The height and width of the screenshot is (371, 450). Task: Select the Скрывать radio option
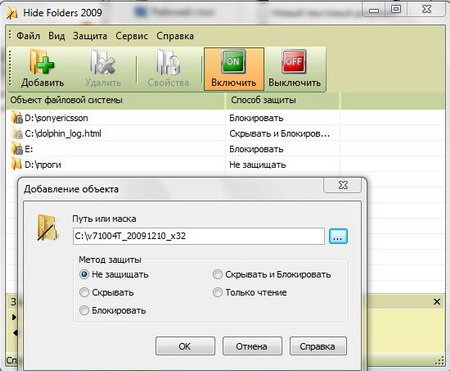point(84,293)
